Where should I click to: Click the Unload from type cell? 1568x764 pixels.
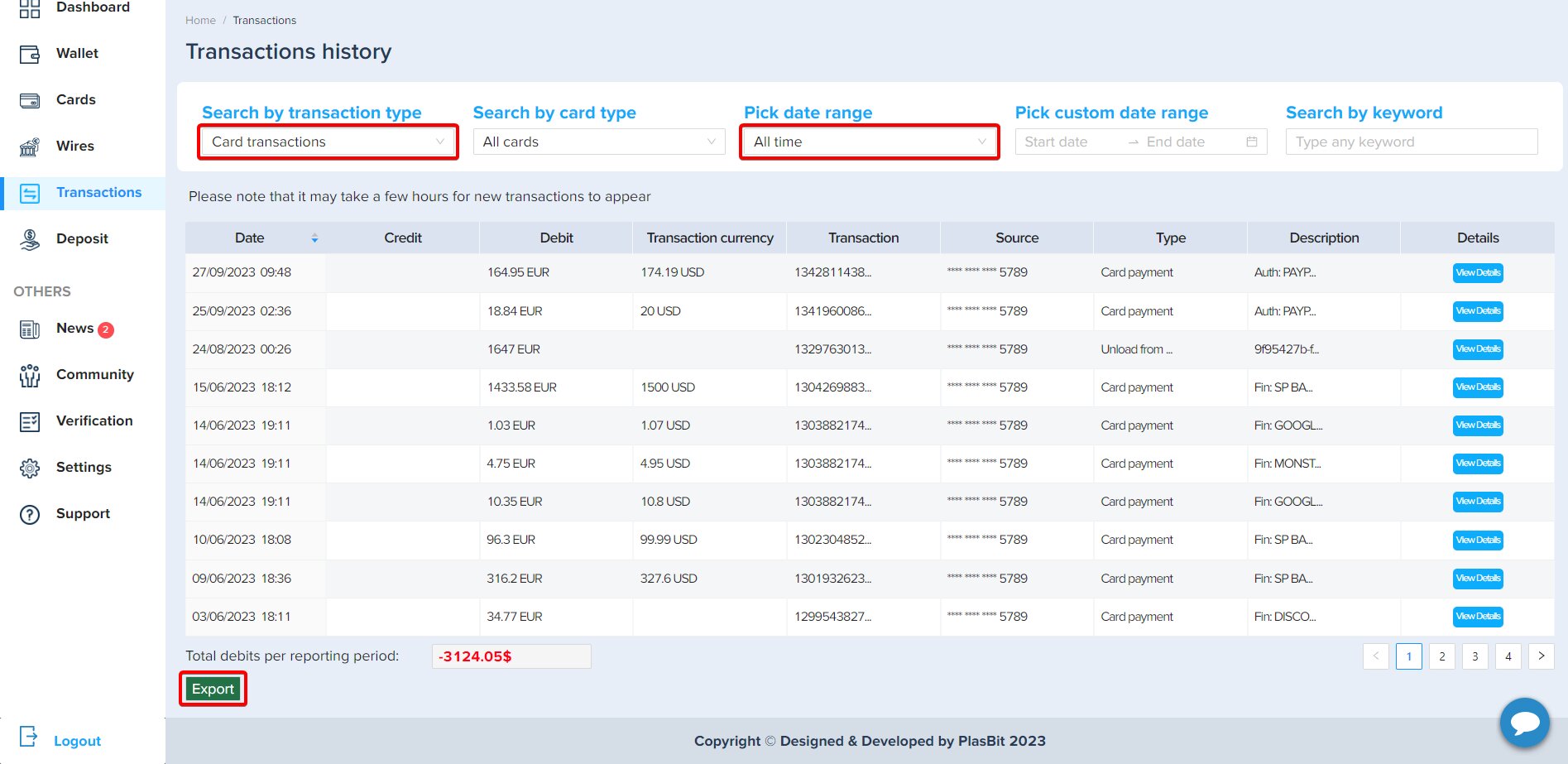pyautogui.click(x=1171, y=349)
